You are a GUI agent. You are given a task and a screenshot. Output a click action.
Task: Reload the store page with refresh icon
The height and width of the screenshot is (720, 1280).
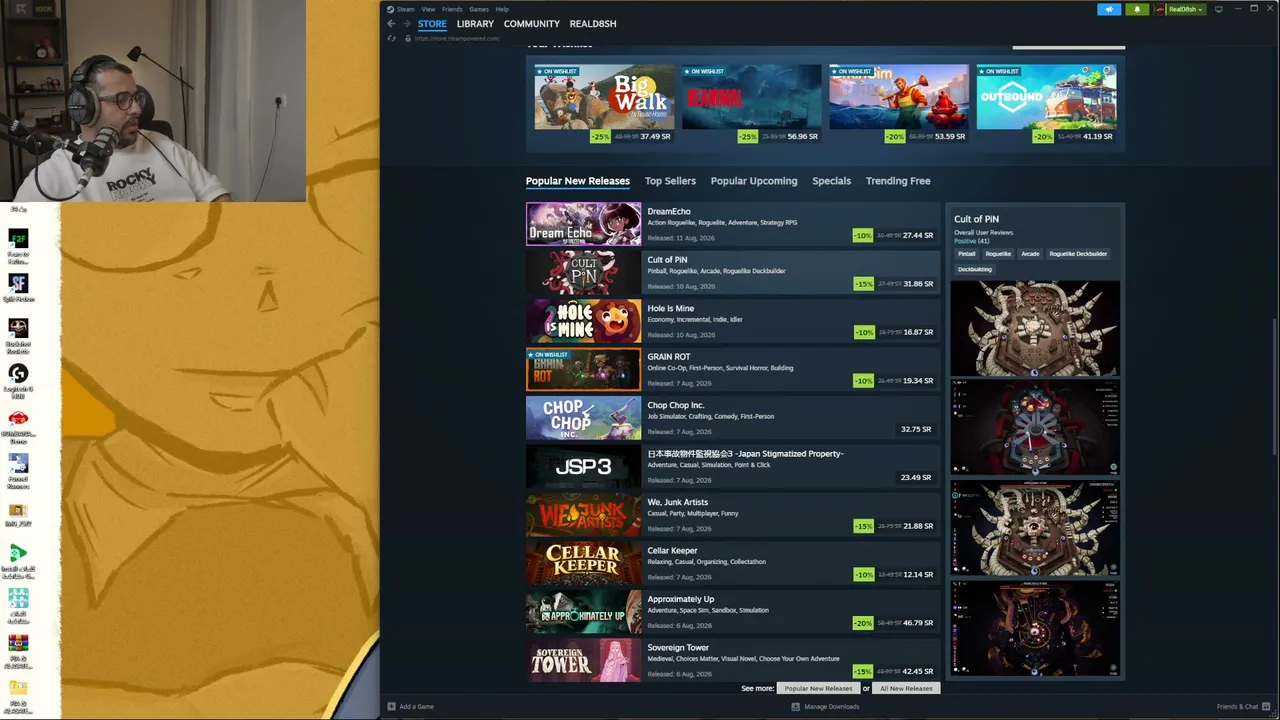tap(392, 39)
